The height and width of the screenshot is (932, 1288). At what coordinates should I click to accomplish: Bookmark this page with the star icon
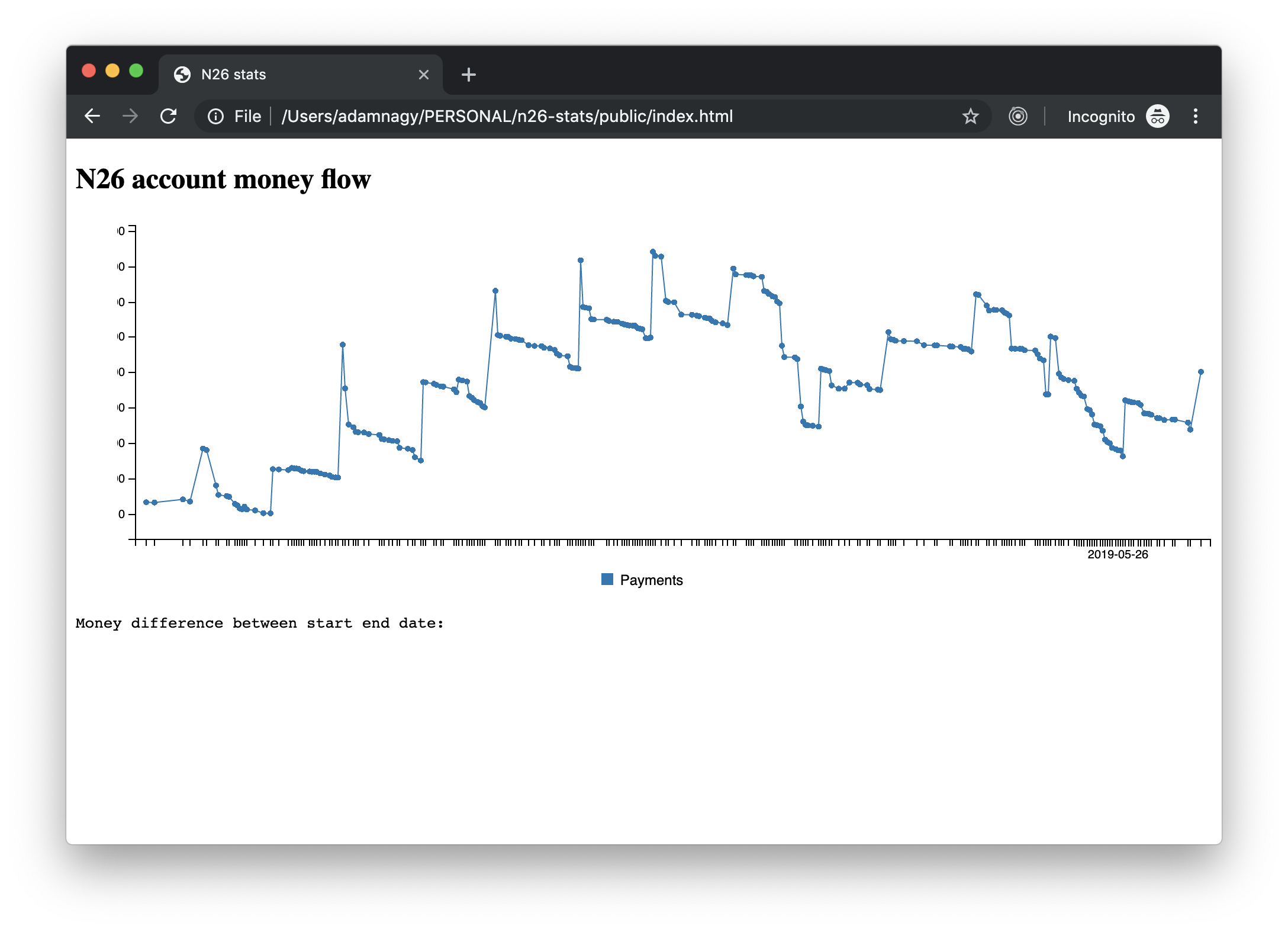click(x=970, y=116)
